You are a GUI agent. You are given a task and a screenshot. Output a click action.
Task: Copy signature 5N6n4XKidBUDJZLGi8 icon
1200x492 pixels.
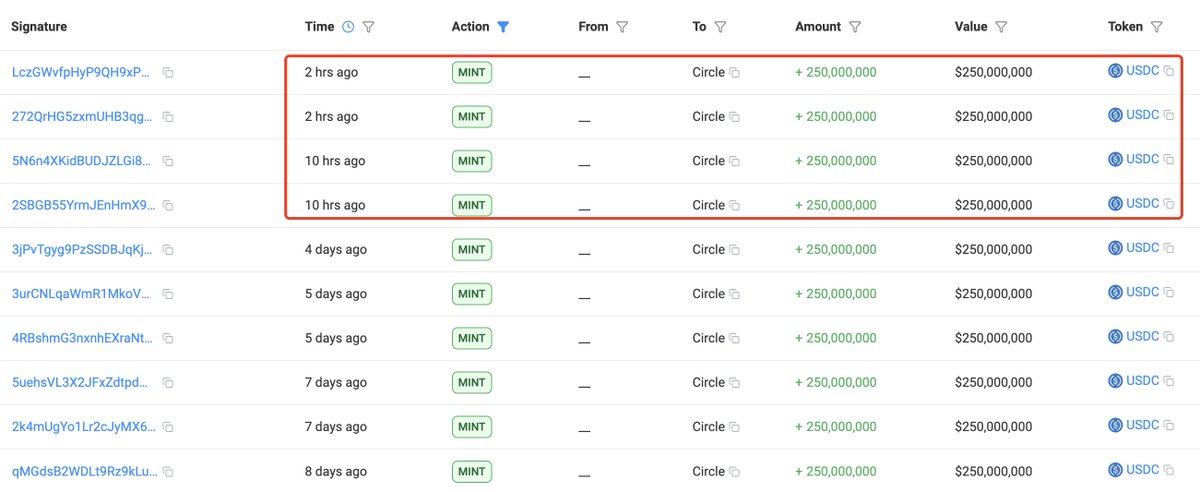pos(168,161)
